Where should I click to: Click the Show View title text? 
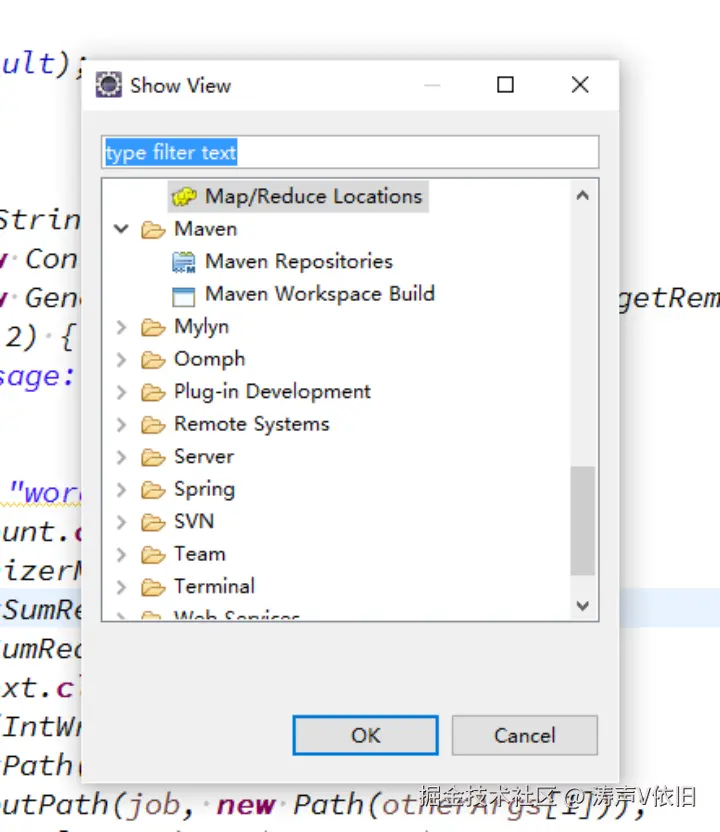[180, 85]
